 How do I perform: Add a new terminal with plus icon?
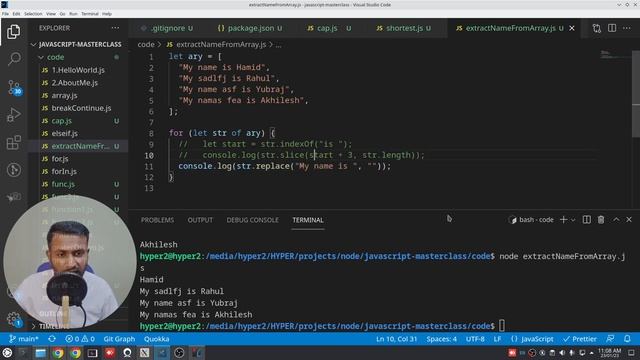(x=563, y=220)
